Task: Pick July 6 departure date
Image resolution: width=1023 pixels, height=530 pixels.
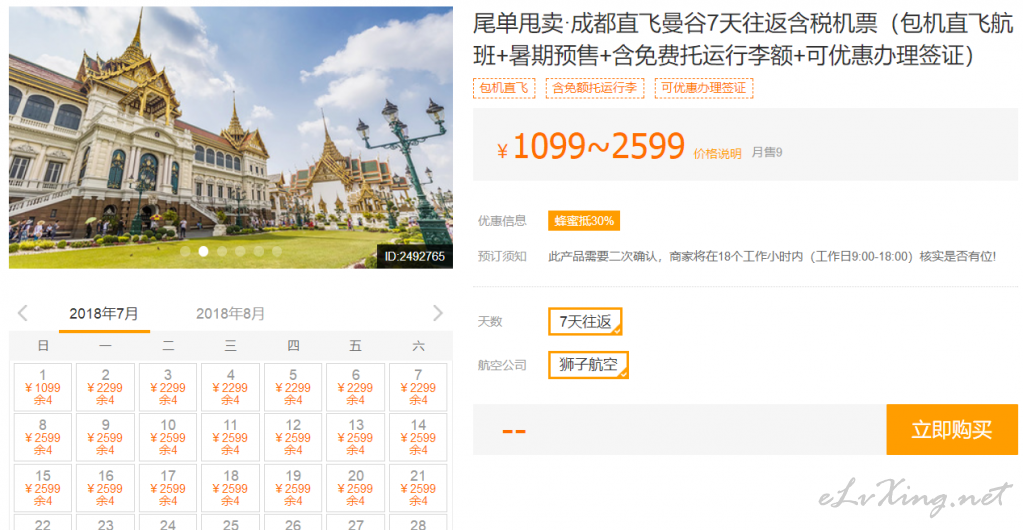Action: pyautogui.click(x=356, y=387)
